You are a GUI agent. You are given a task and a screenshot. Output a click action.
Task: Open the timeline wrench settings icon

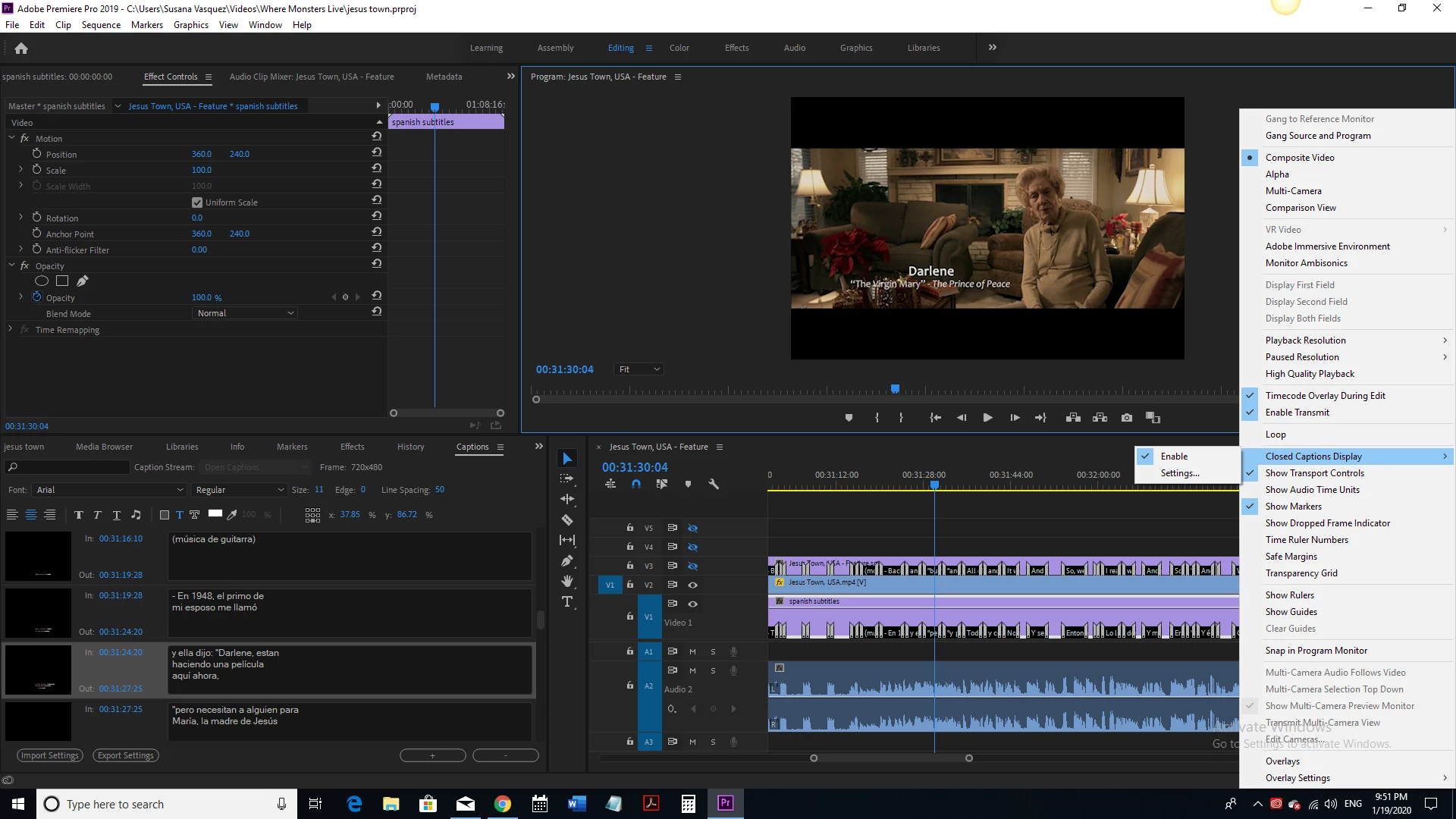[x=714, y=484]
